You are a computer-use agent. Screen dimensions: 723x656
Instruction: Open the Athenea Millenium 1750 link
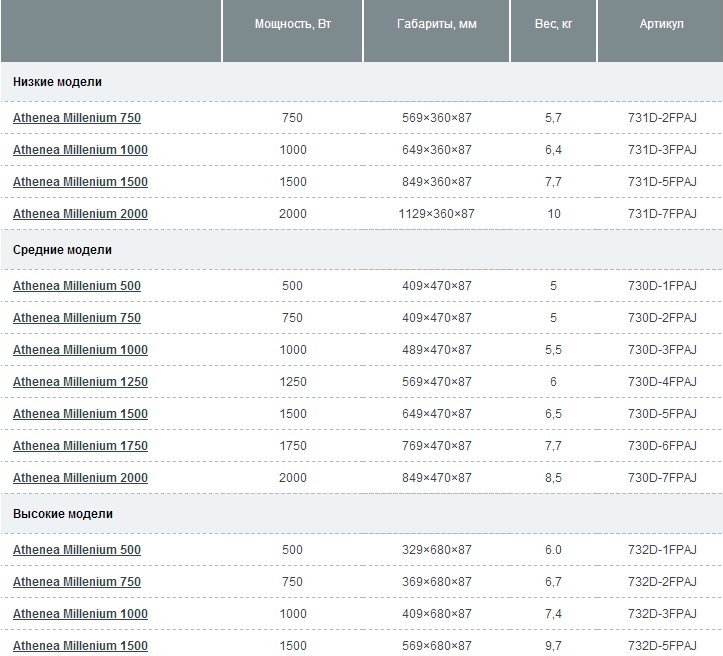pyautogui.click(x=80, y=446)
